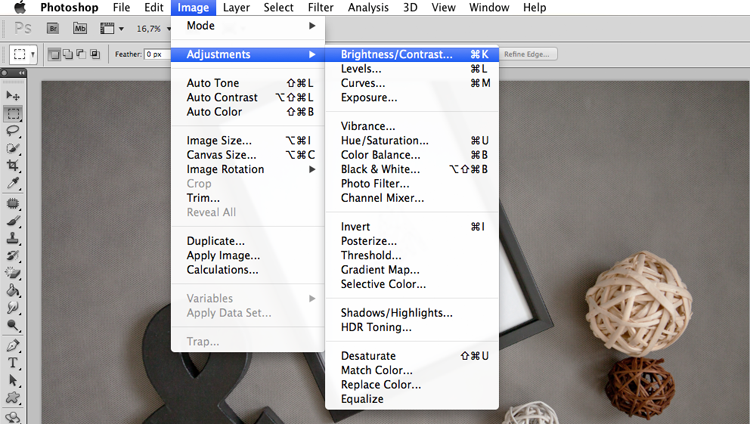Open the Layer menu
This screenshot has width=750, height=424.
click(x=236, y=7)
